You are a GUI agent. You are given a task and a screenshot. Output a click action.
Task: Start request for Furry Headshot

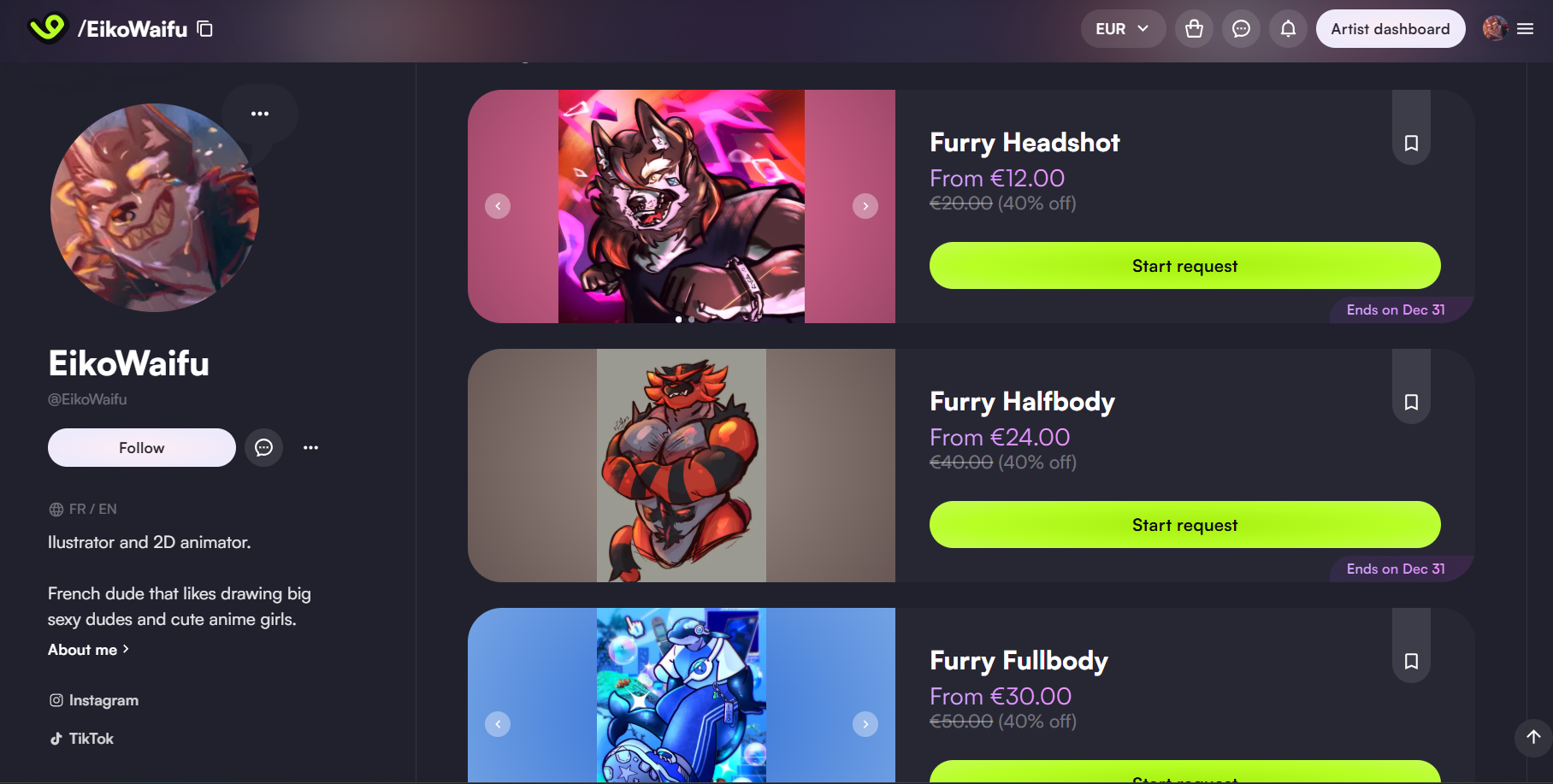pos(1184,266)
